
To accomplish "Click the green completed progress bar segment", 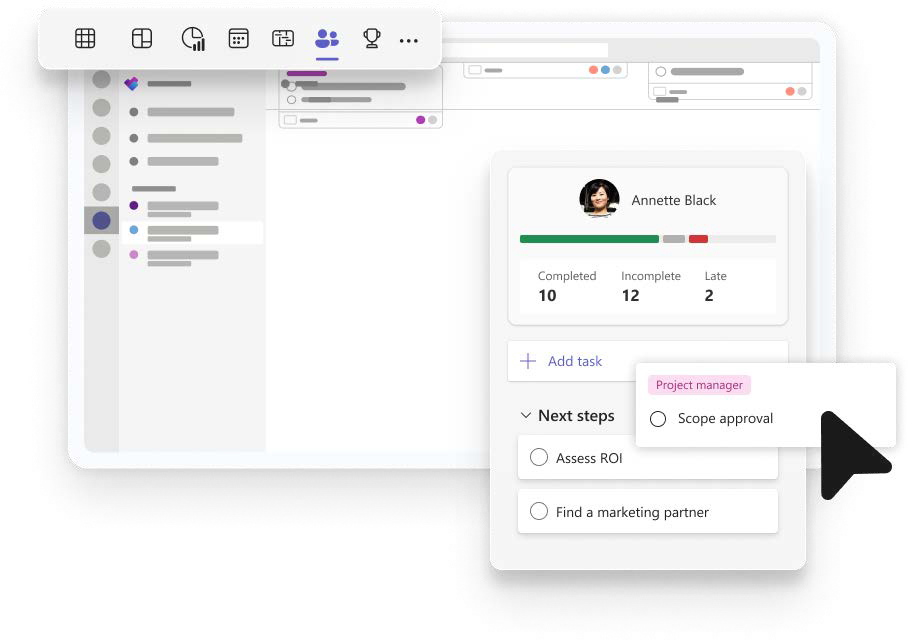I will coord(588,239).
